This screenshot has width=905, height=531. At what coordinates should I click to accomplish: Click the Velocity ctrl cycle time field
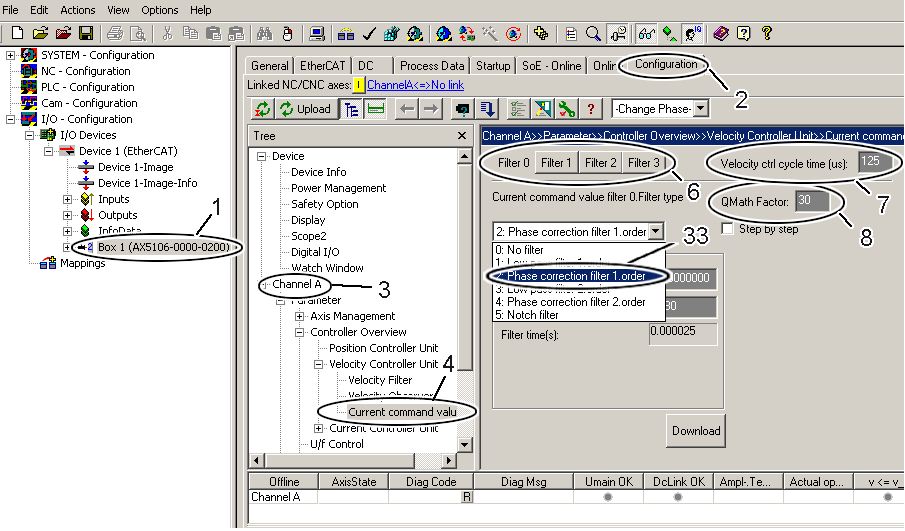pyautogui.click(x=875, y=163)
